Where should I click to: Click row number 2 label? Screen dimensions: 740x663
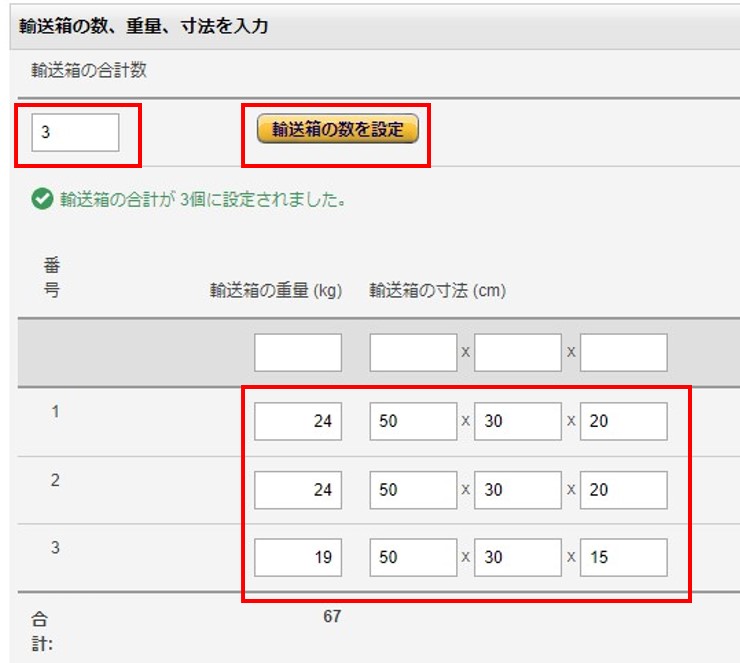[x=55, y=480]
